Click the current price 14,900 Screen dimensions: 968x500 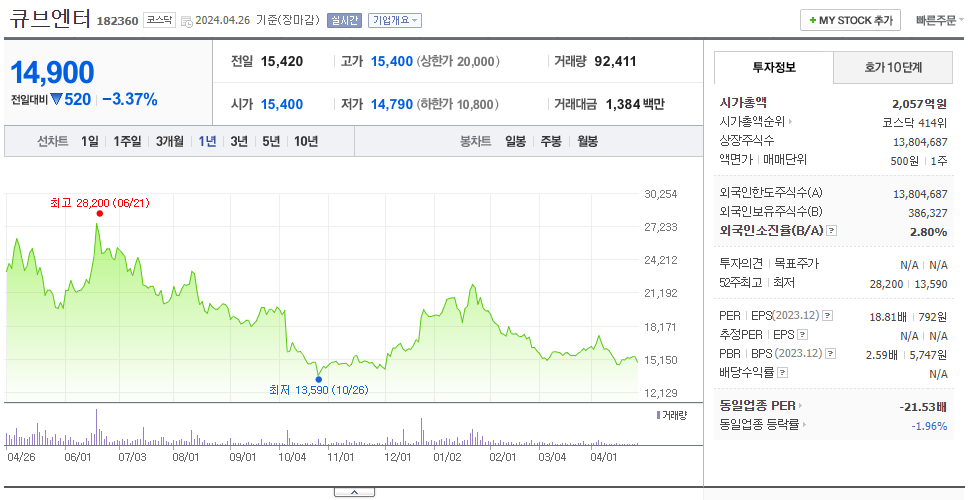(x=52, y=73)
